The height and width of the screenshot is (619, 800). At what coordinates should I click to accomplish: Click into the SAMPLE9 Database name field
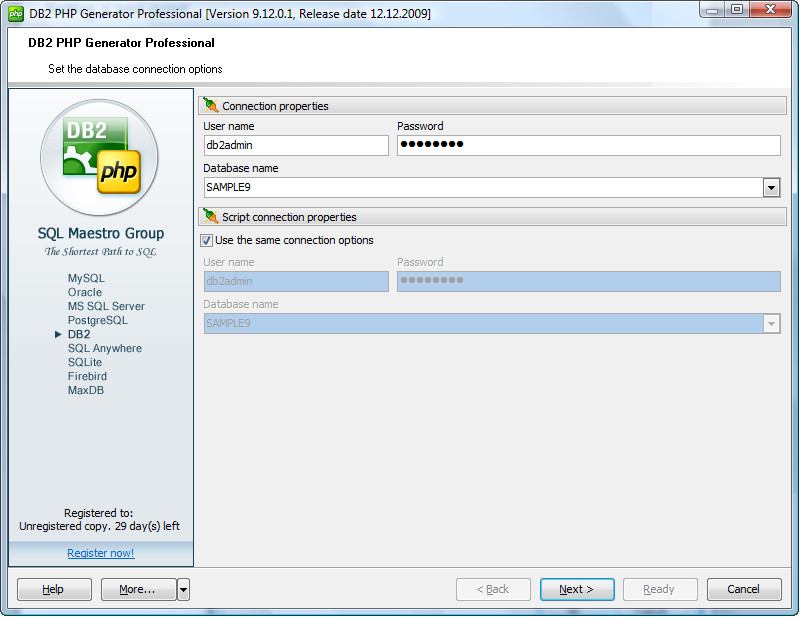click(483, 188)
